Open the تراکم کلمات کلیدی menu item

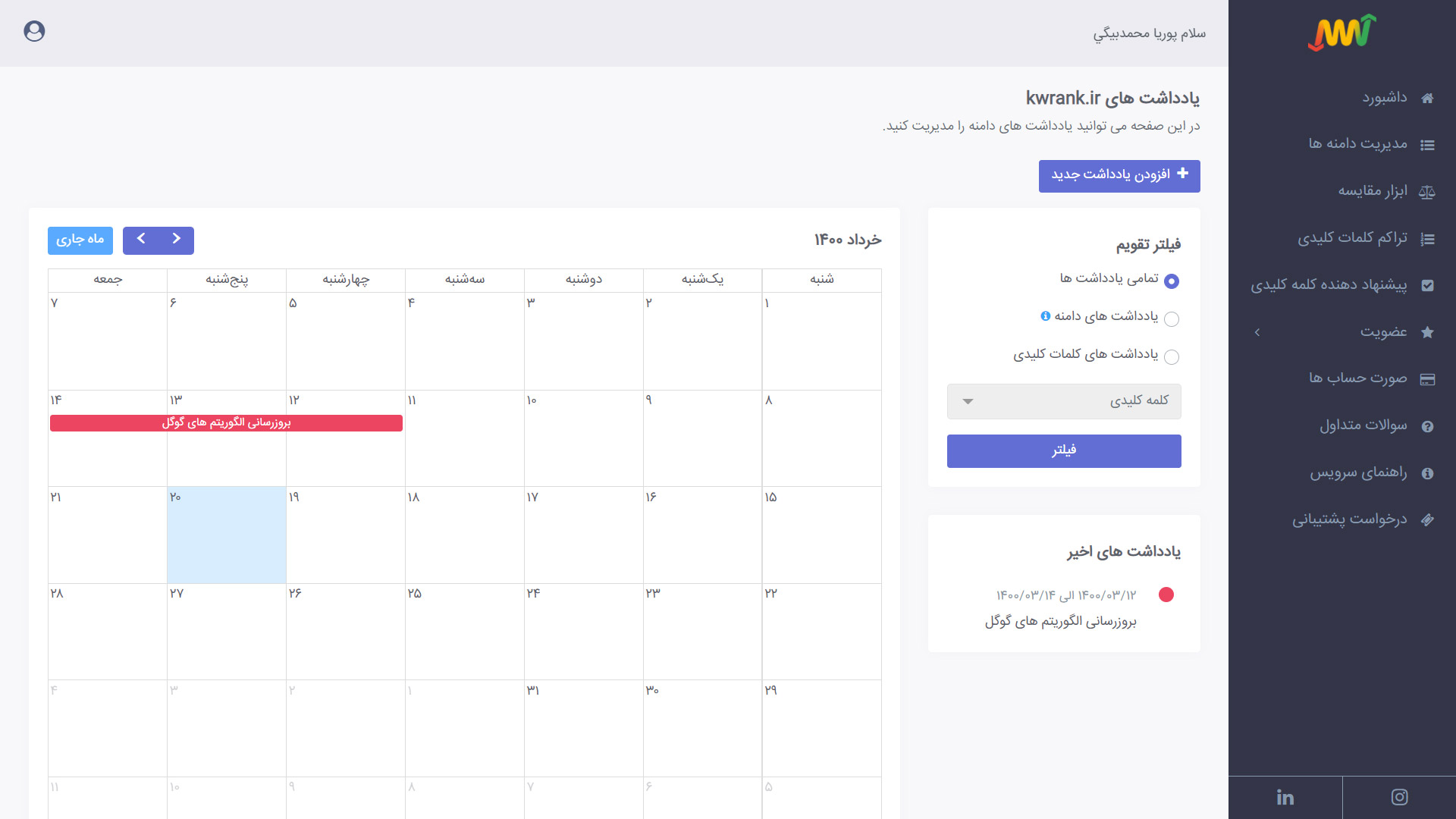(x=1342, y=238)
